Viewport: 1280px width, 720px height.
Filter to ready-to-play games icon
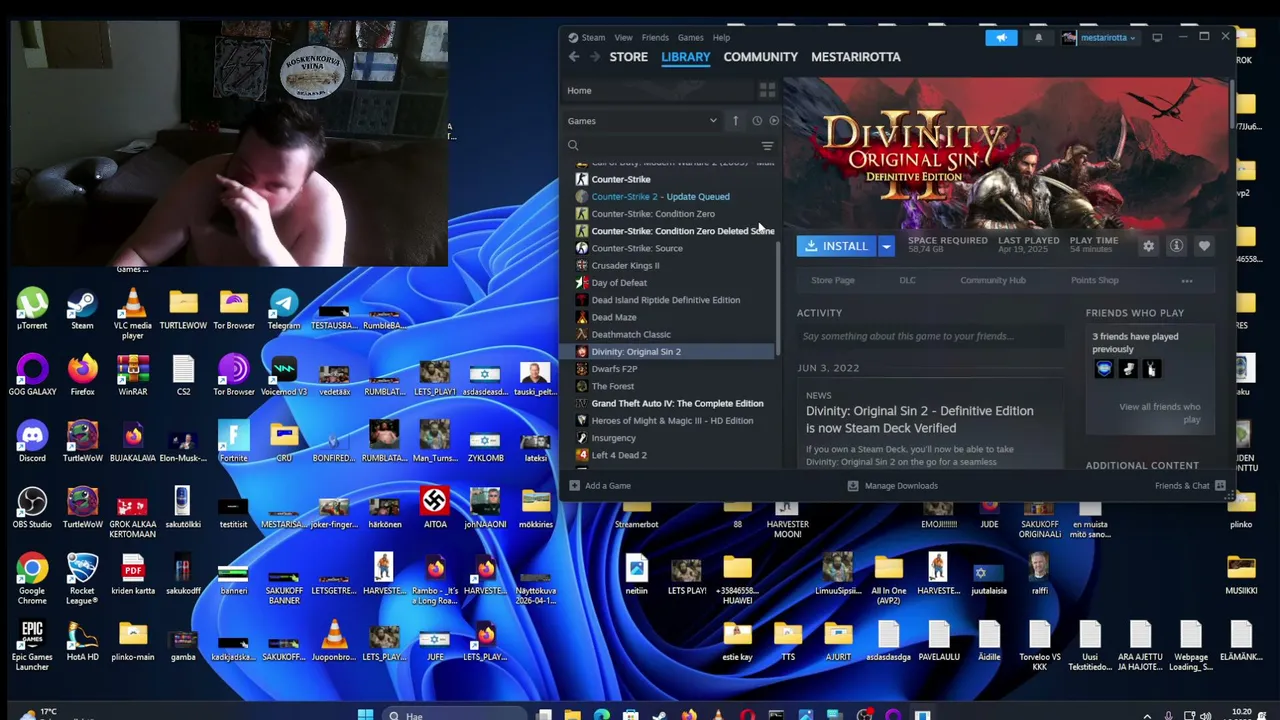click(x=774, y=121)
